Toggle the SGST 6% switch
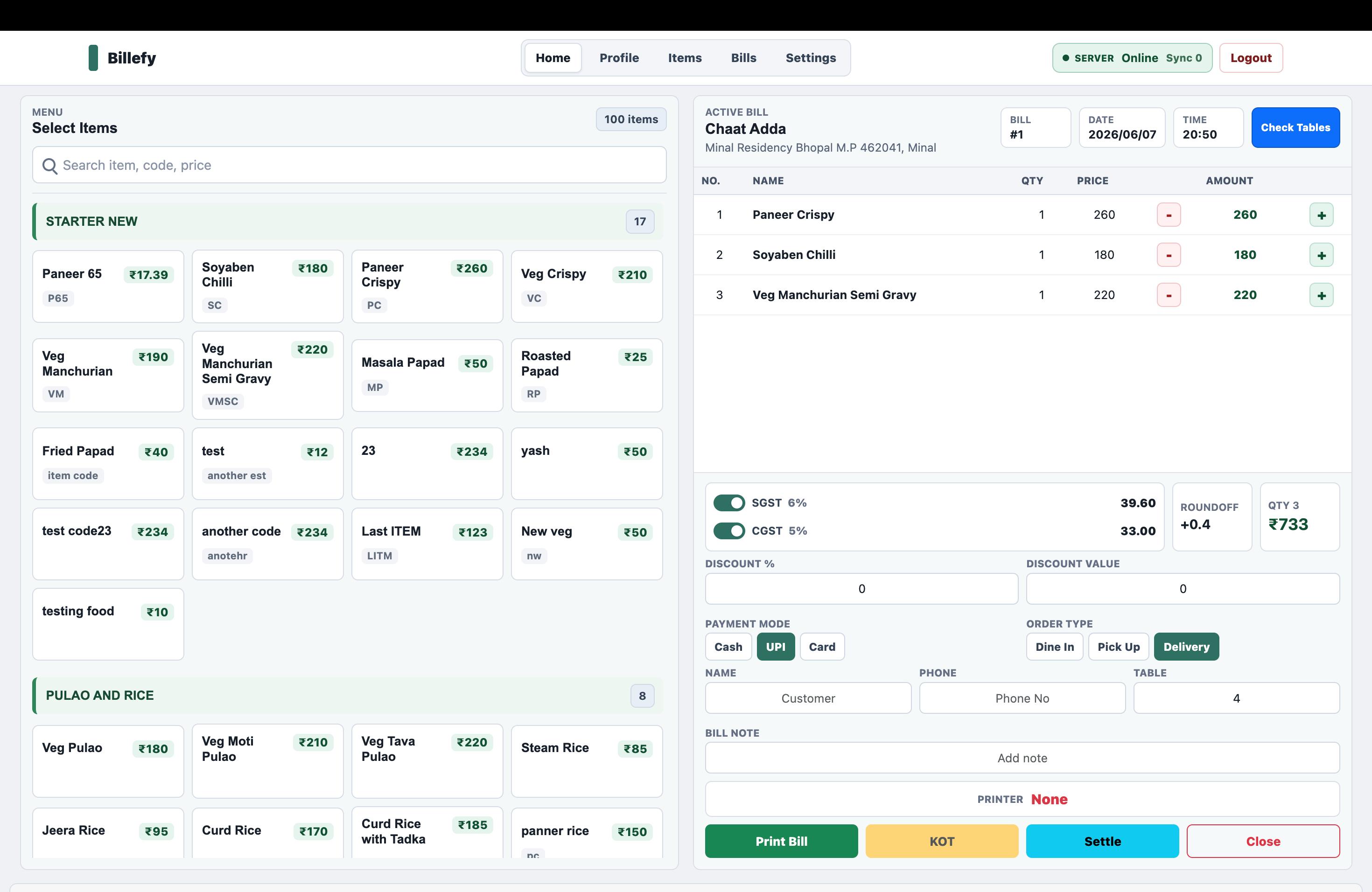The height and width of the screenshot is (892, 1372). tap(728, 503)
